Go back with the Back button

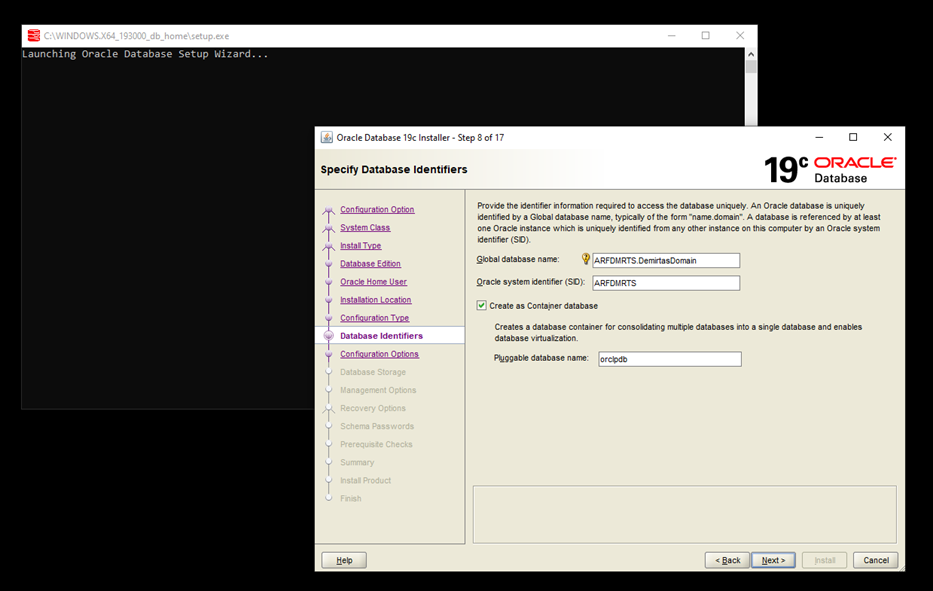point(727,560)
